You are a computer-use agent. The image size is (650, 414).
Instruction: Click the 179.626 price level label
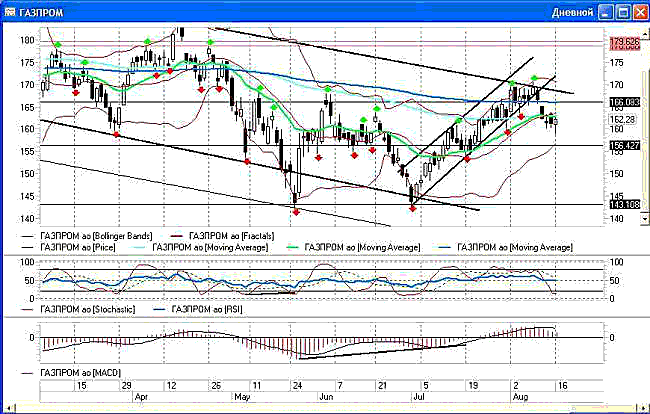tap(624, 42)
